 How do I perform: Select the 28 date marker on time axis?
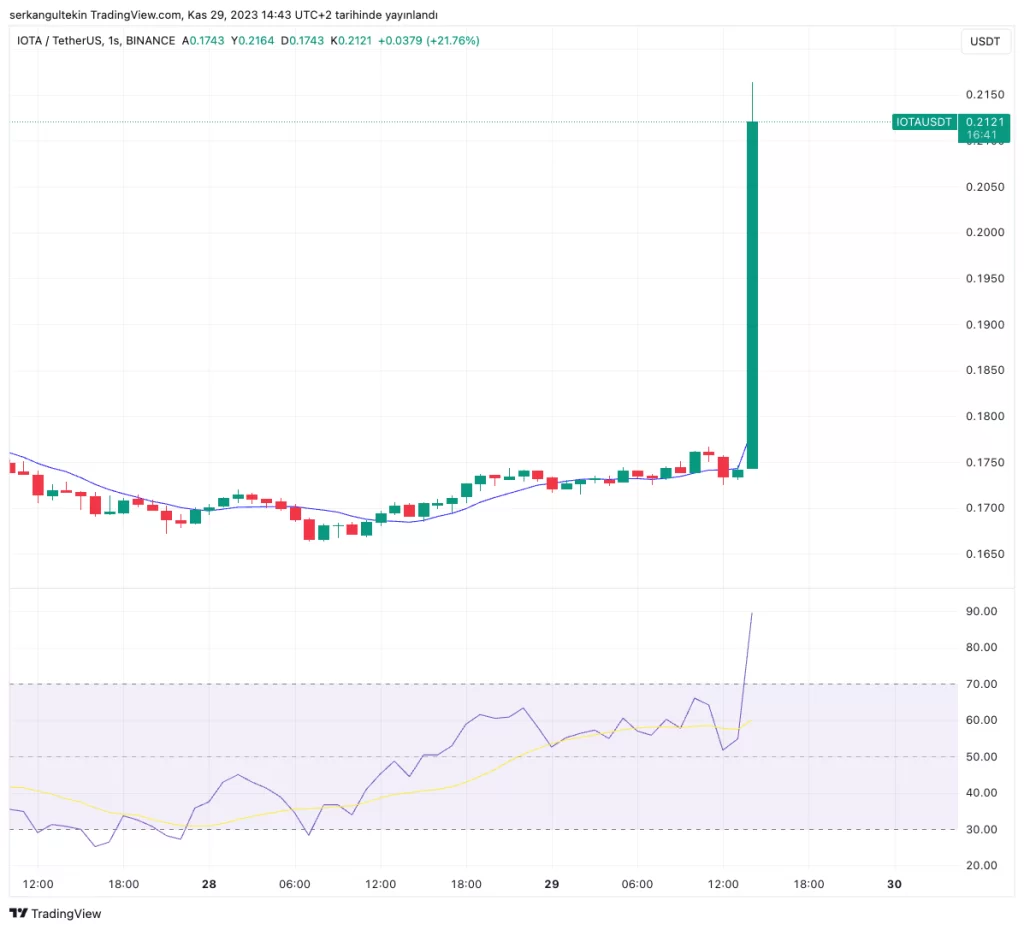[210, 884]
